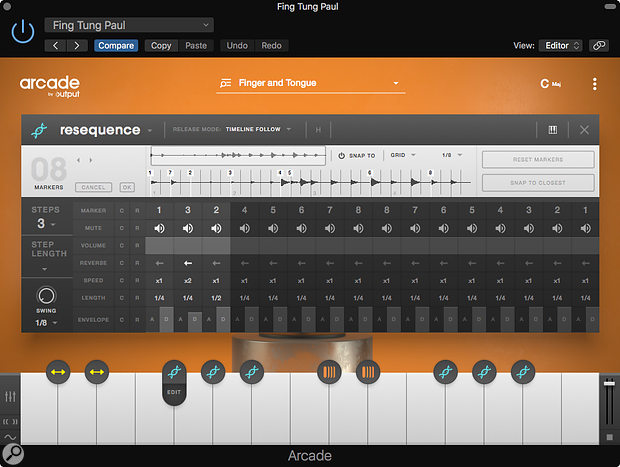
Task: Click the x2 speed cell on step two
Action: 187,281
